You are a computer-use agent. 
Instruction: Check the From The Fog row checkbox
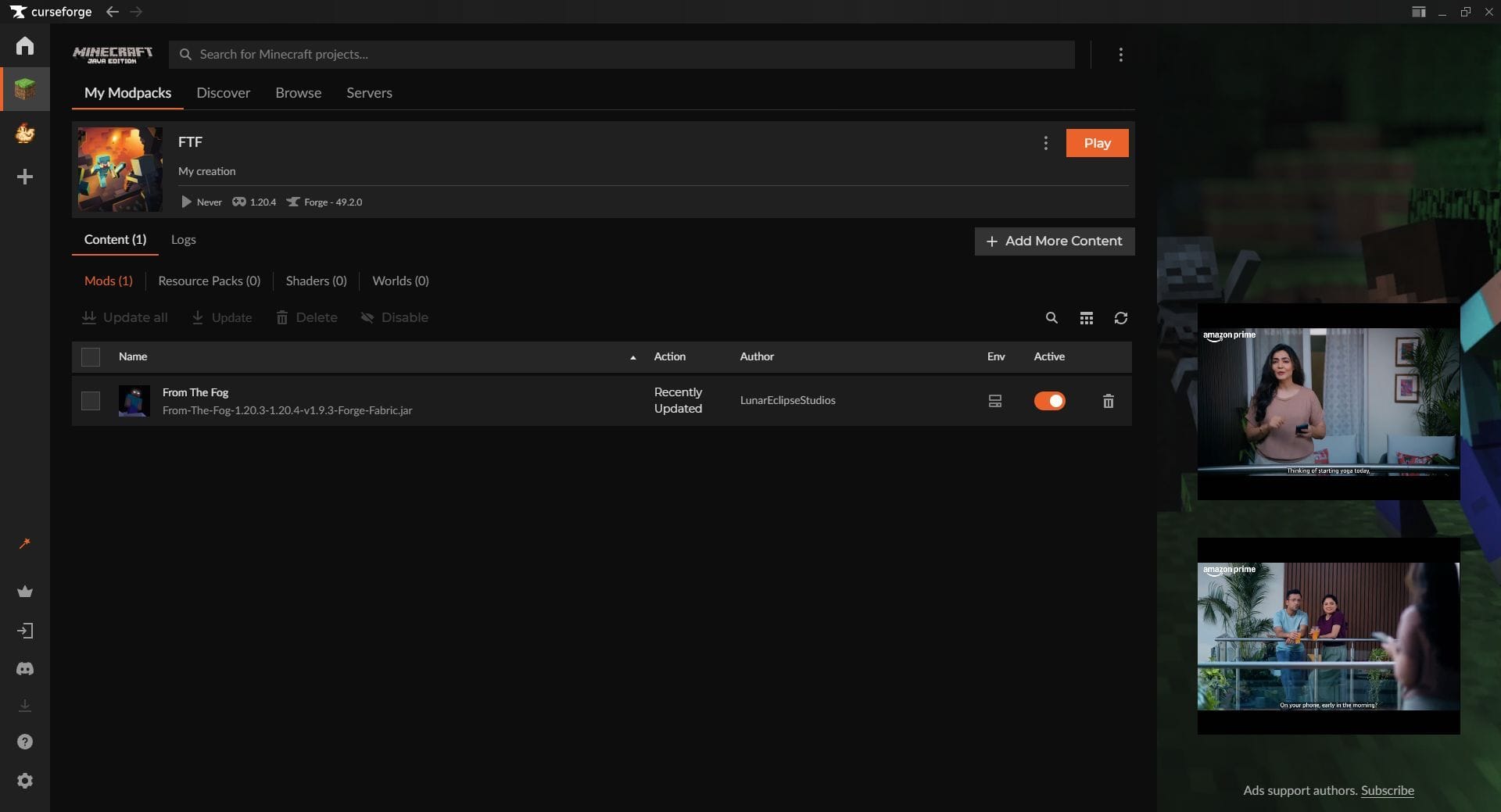pyautogui.click(x=91, y=401)
